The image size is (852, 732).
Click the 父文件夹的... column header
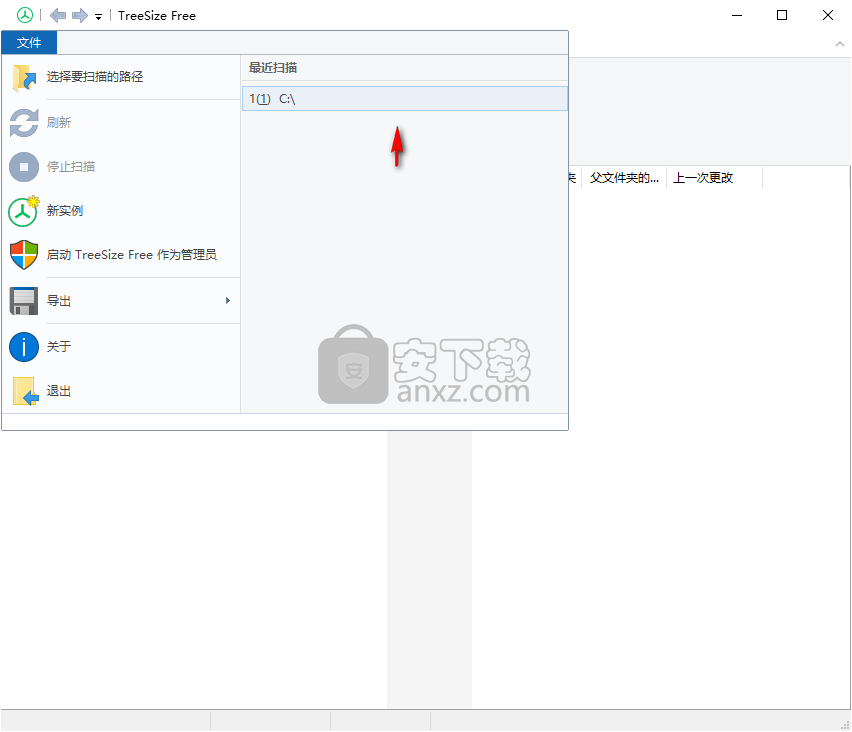(624, 178)
